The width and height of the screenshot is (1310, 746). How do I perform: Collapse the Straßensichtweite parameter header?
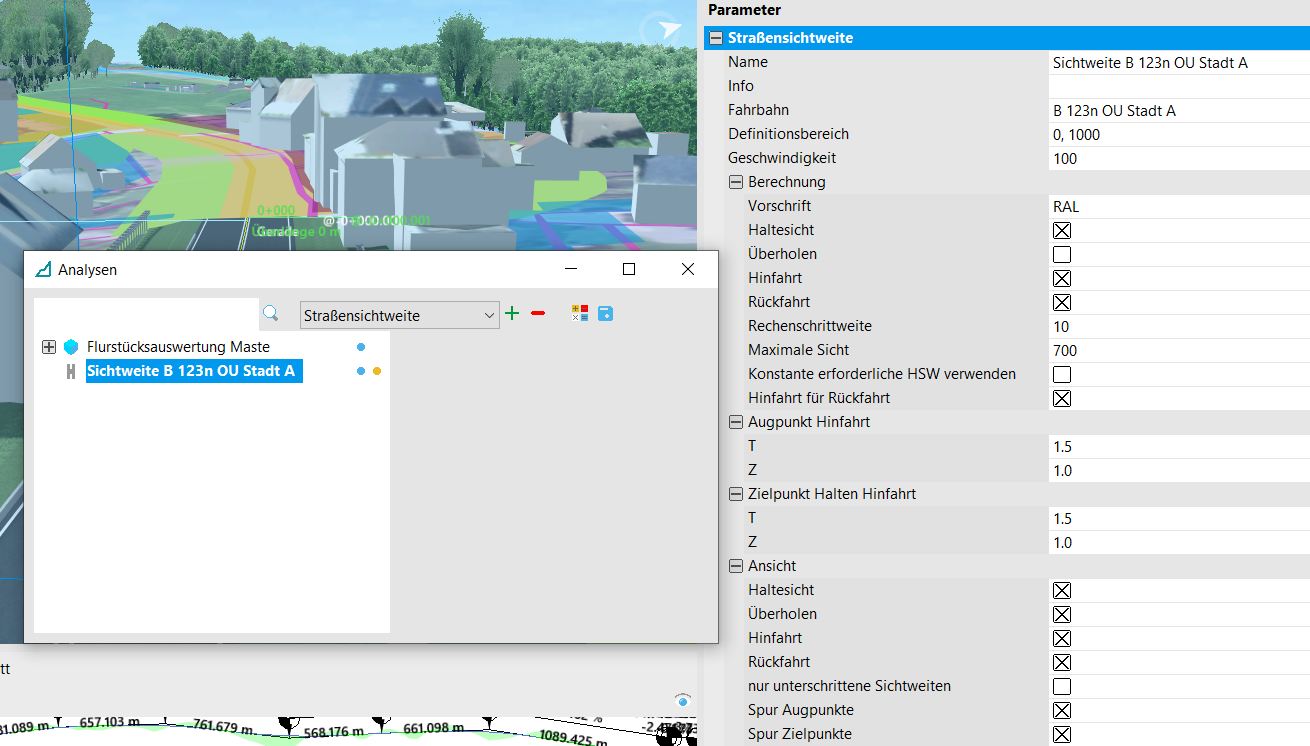(x=716, y=38)
